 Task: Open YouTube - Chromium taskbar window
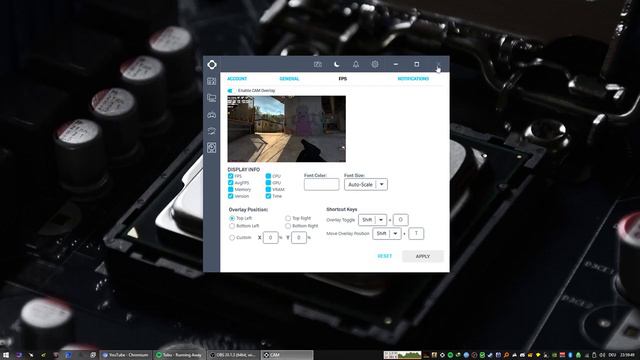126,355
